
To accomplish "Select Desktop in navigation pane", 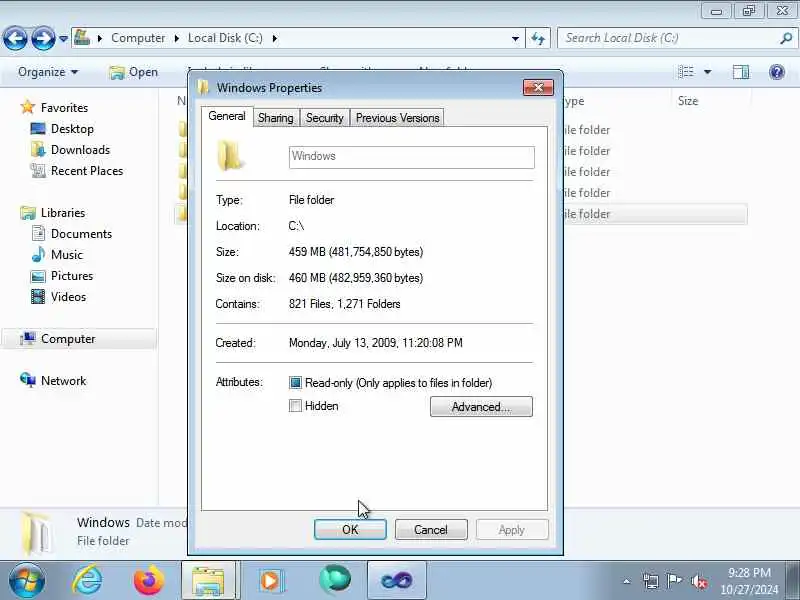I will (72, 129).
